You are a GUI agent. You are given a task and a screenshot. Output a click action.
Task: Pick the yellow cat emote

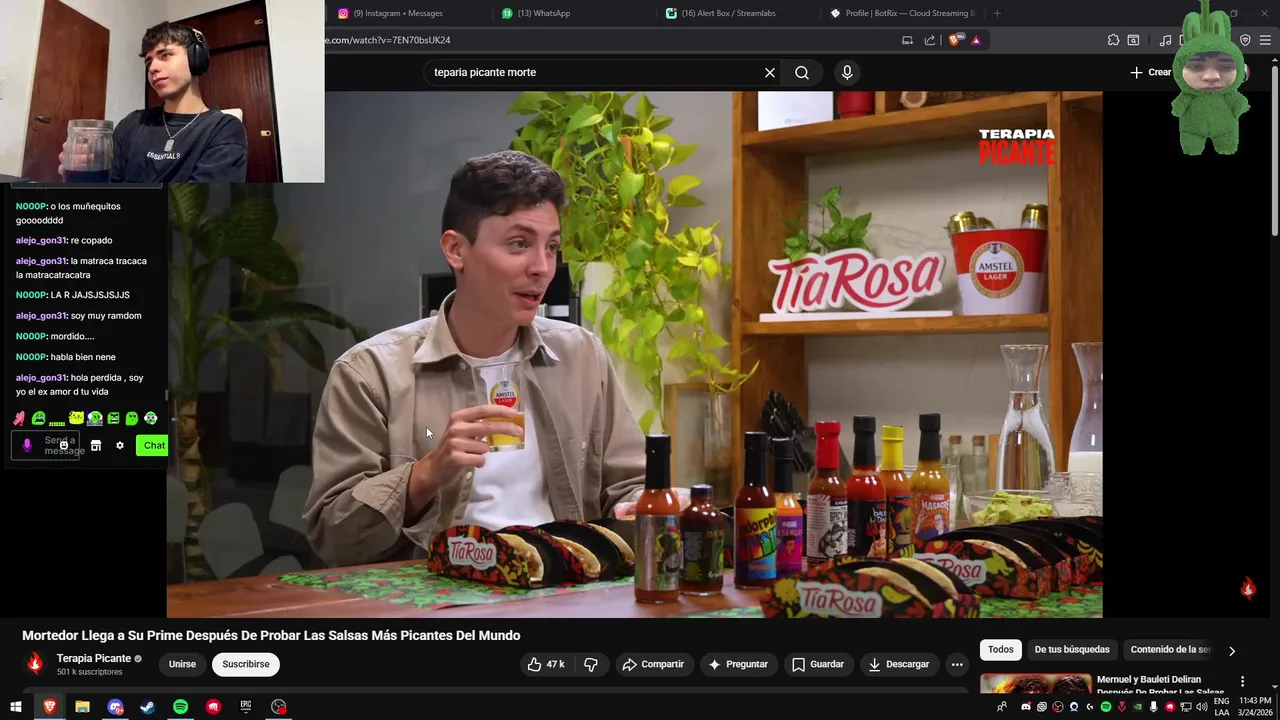click(x=76, y=418)
